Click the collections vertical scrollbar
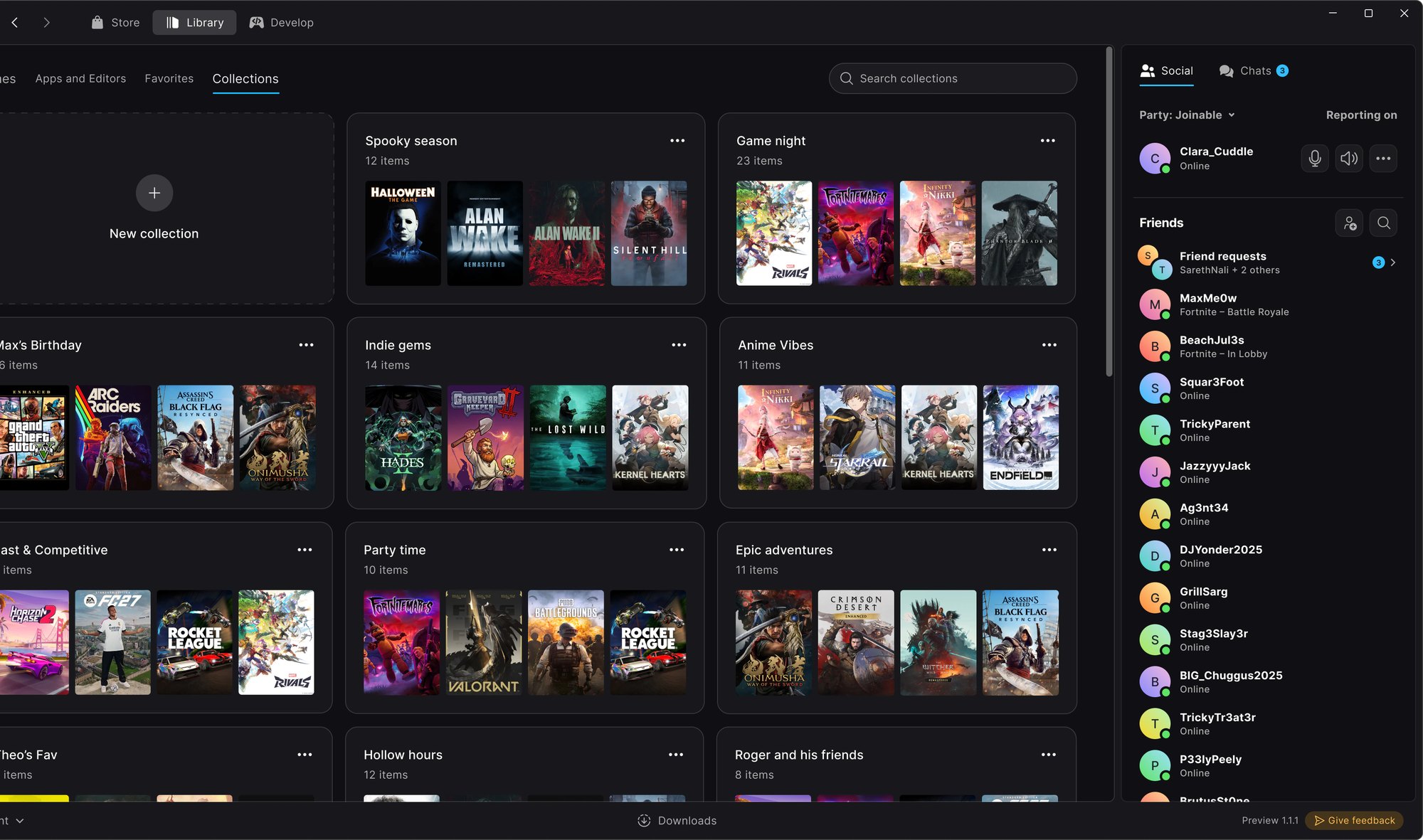 tap(1109, 212)
